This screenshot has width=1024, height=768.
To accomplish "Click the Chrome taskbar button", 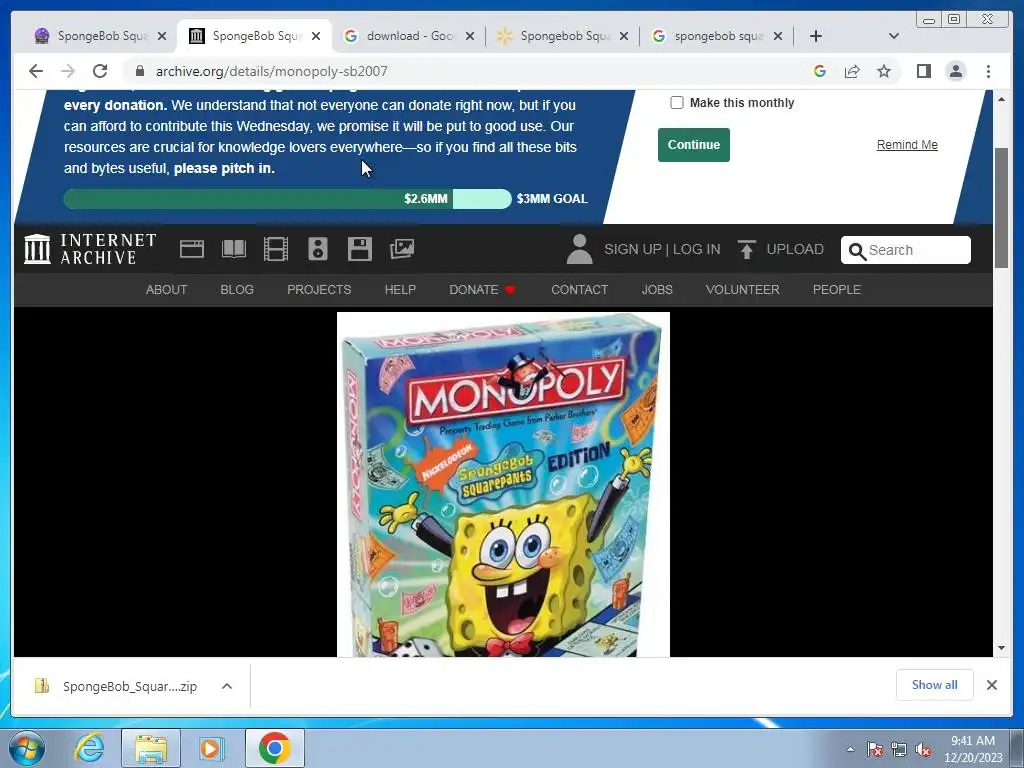I will 275,748.
